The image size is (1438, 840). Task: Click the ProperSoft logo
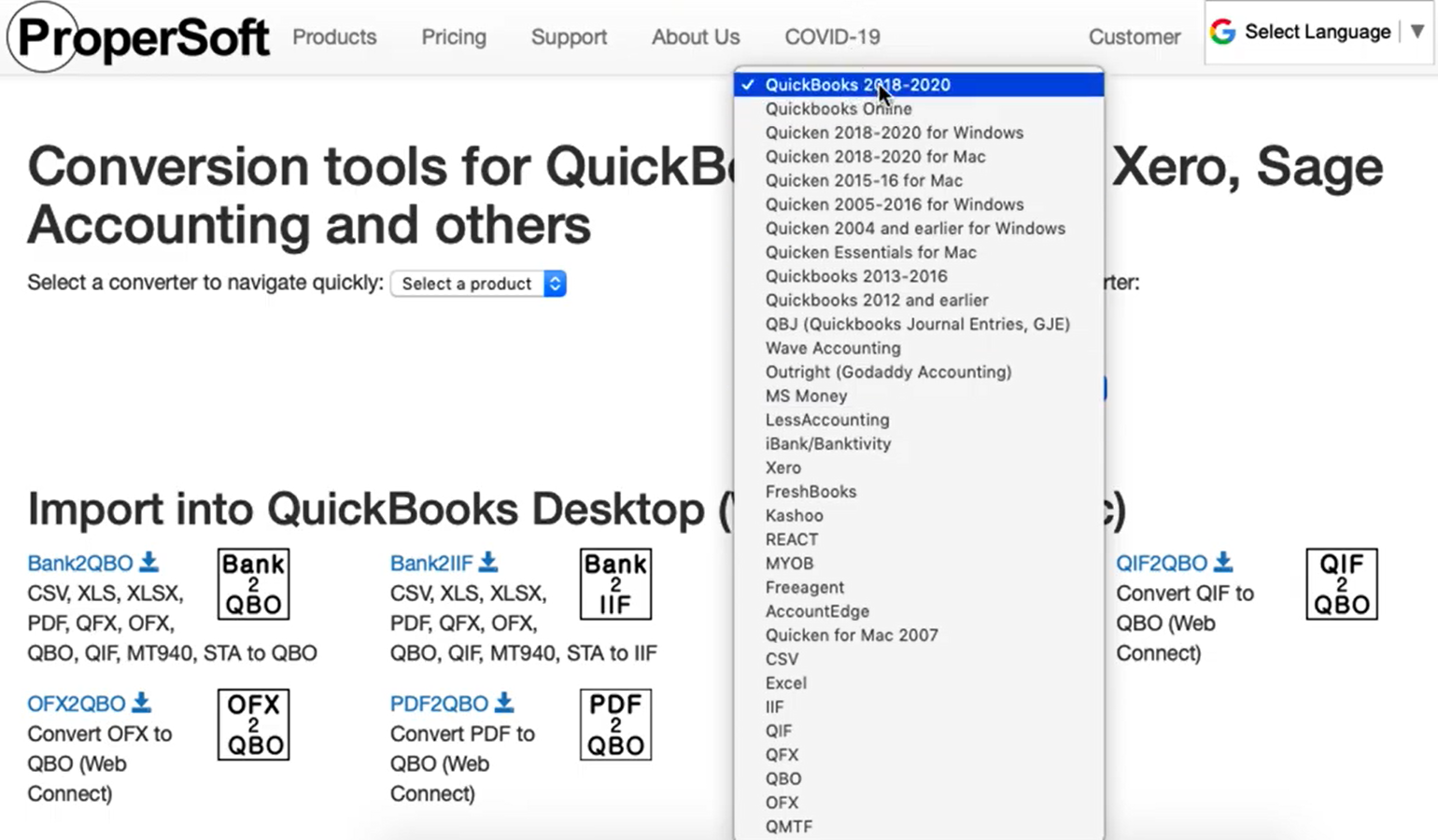138,37
